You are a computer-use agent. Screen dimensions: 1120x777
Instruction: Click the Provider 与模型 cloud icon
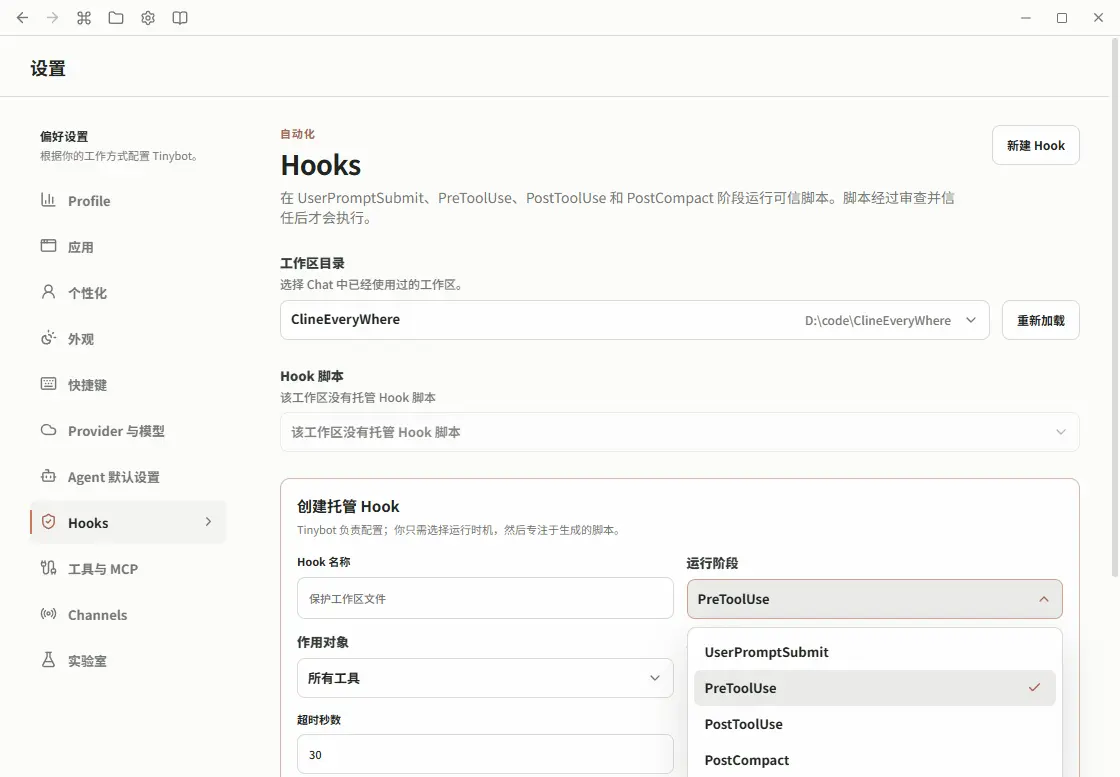(x=48, y=430)
